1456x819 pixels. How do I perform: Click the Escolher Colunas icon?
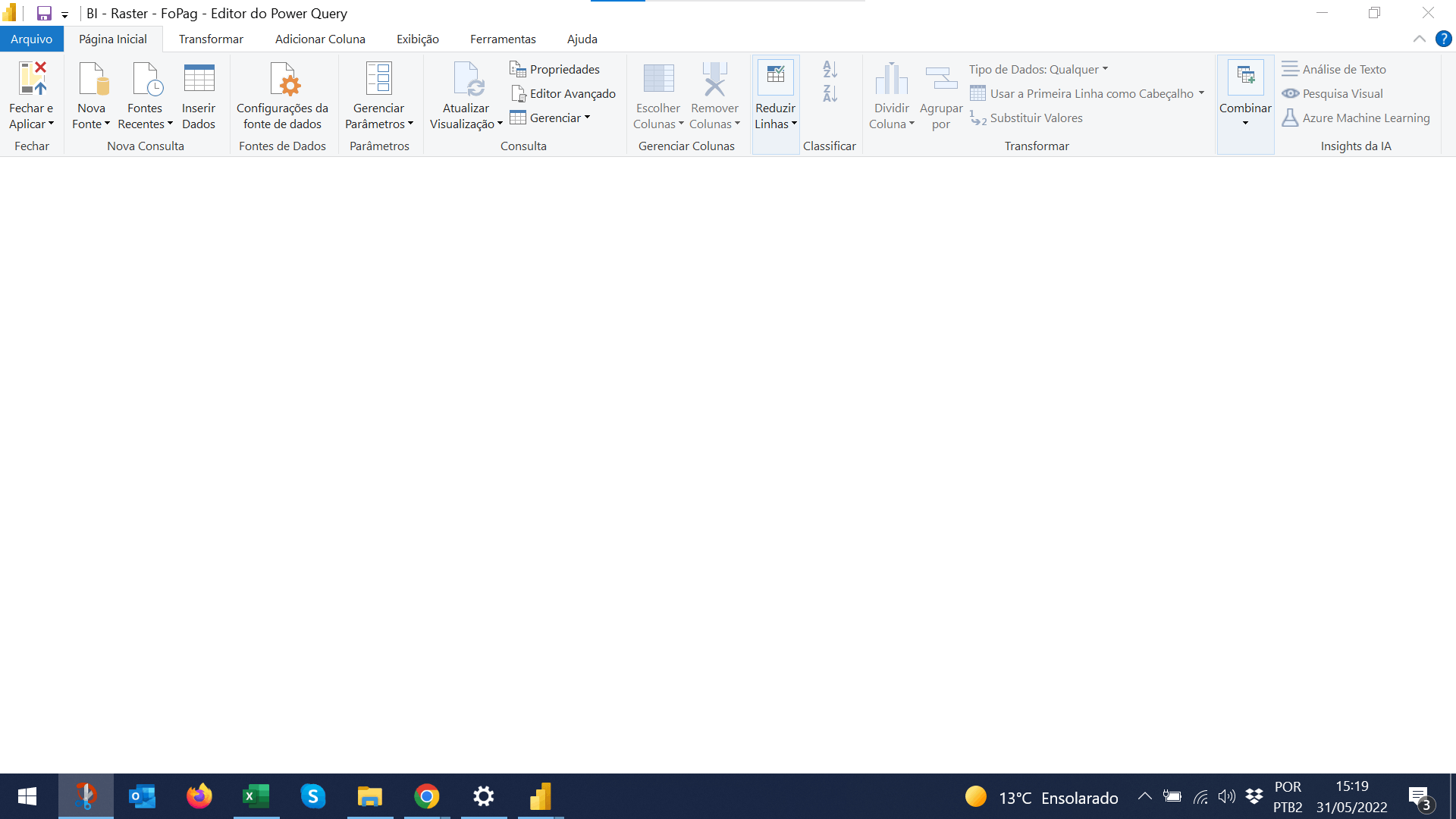(658, 79)
